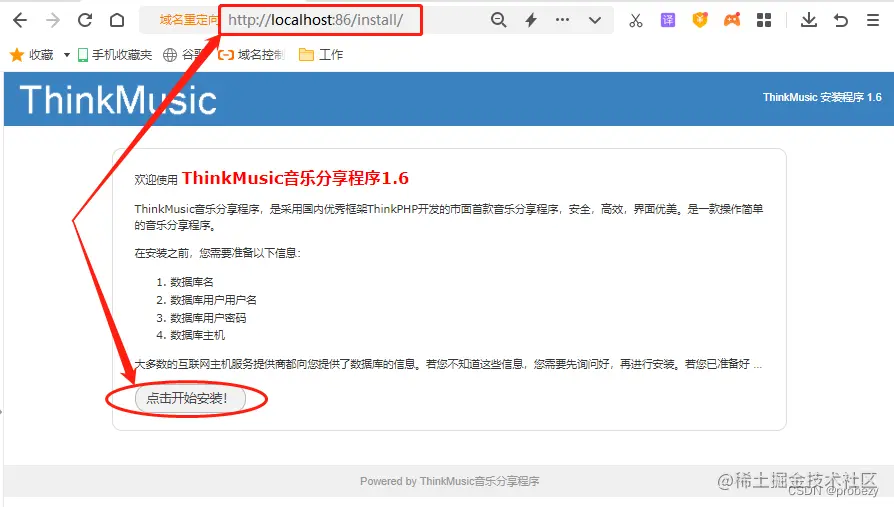This screenshot has height=507, width=894.
Task: Click the 点击开始安装! button
Action: pyautogui.click(x=190, y=398)
